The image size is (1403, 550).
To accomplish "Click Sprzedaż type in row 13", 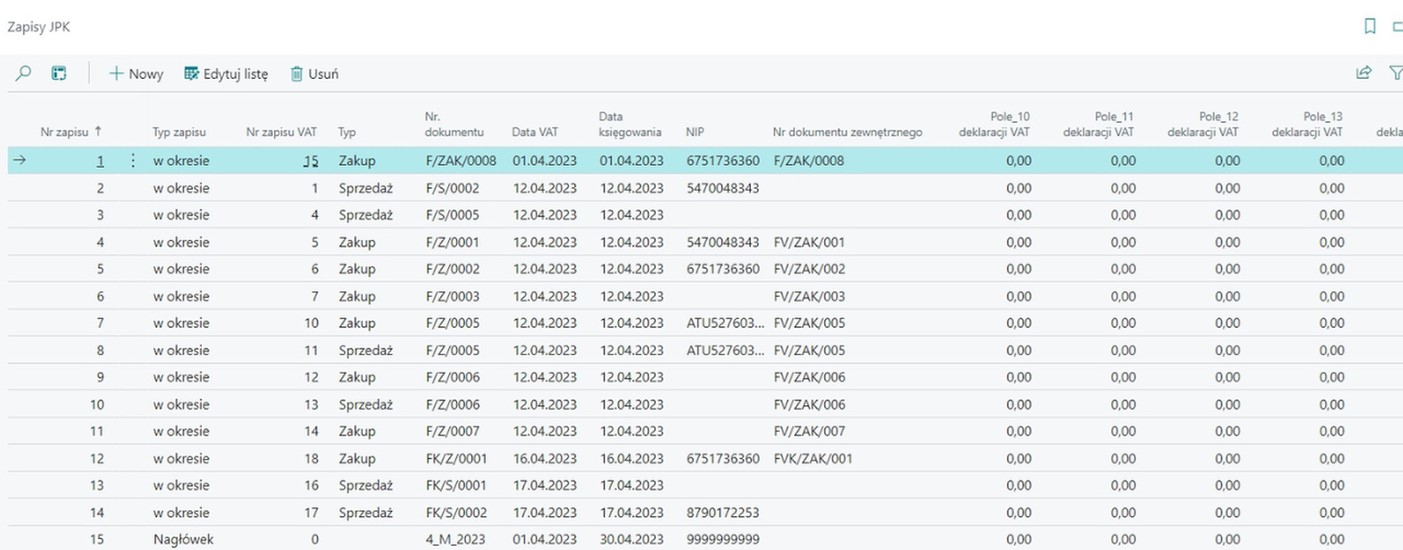I will 365,485.
